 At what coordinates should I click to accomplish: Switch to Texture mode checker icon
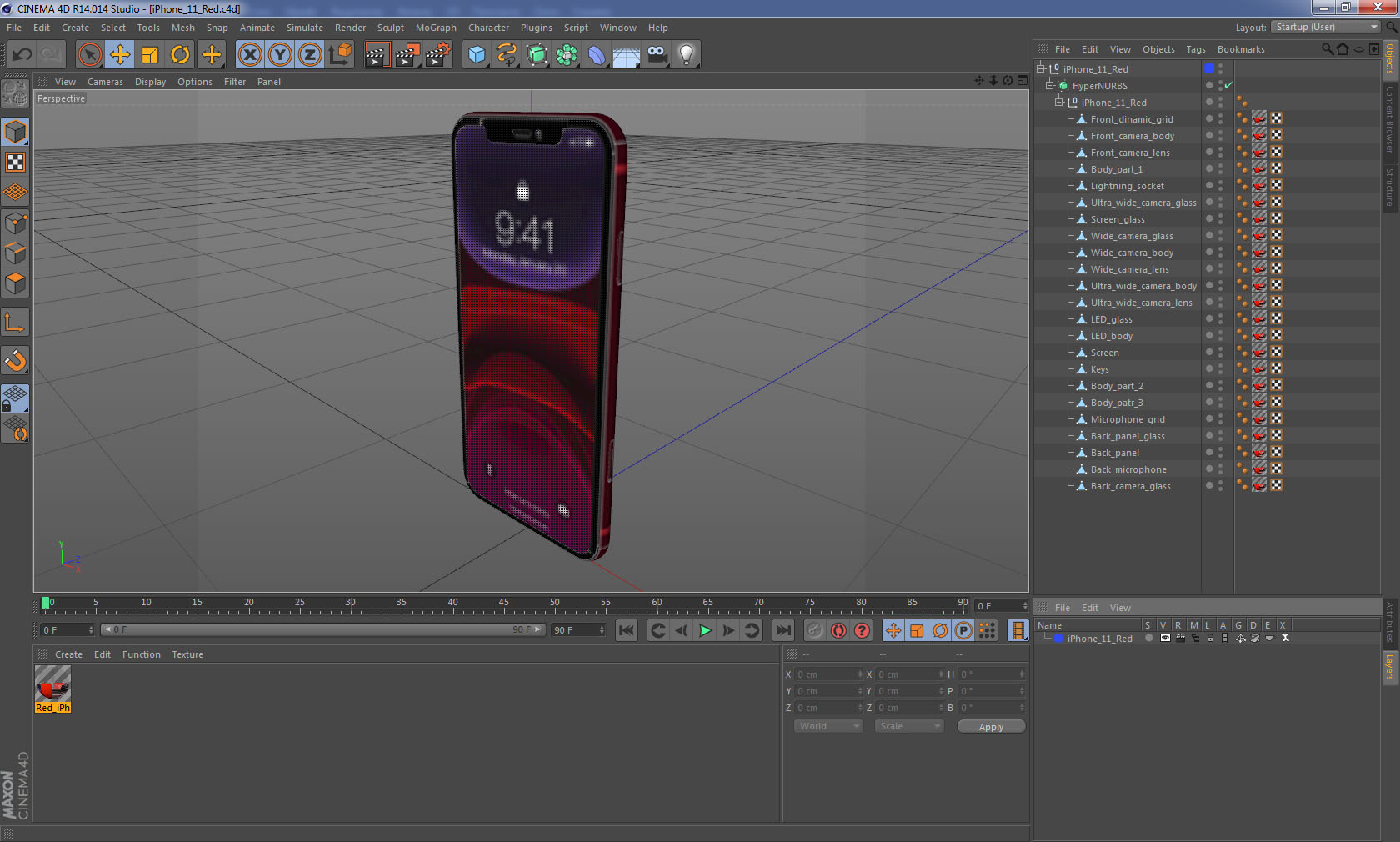[15, 162]
